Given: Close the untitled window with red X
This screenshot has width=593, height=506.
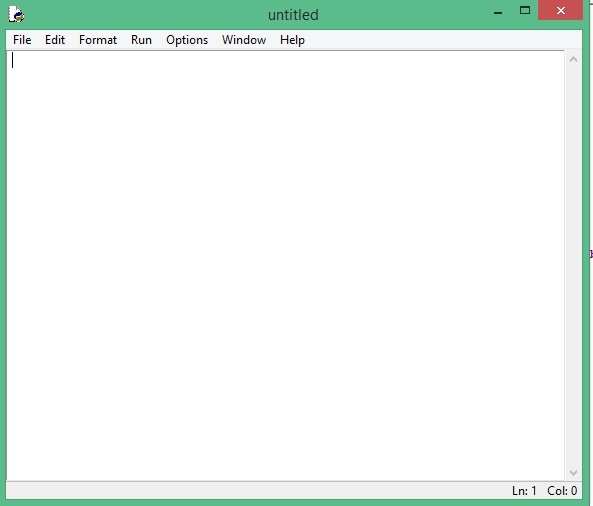Looking at the screenshot, I should tap(560, 11).
